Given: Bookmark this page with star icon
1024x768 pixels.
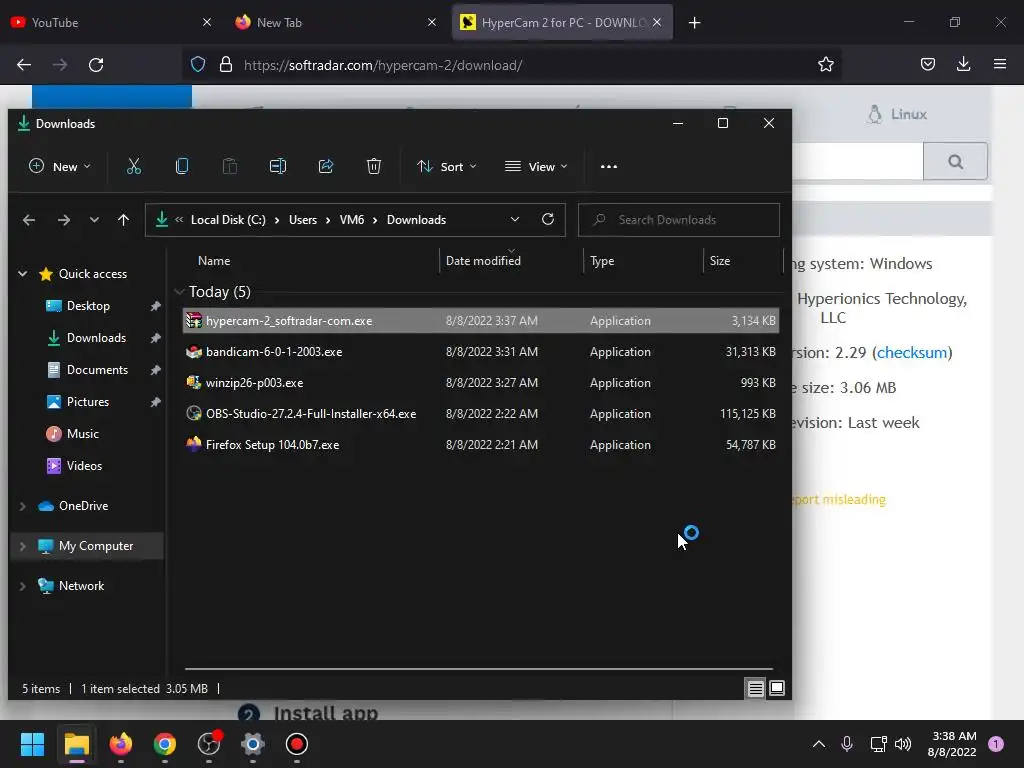Looking at the screenshot, I should (x=825, y=65).
